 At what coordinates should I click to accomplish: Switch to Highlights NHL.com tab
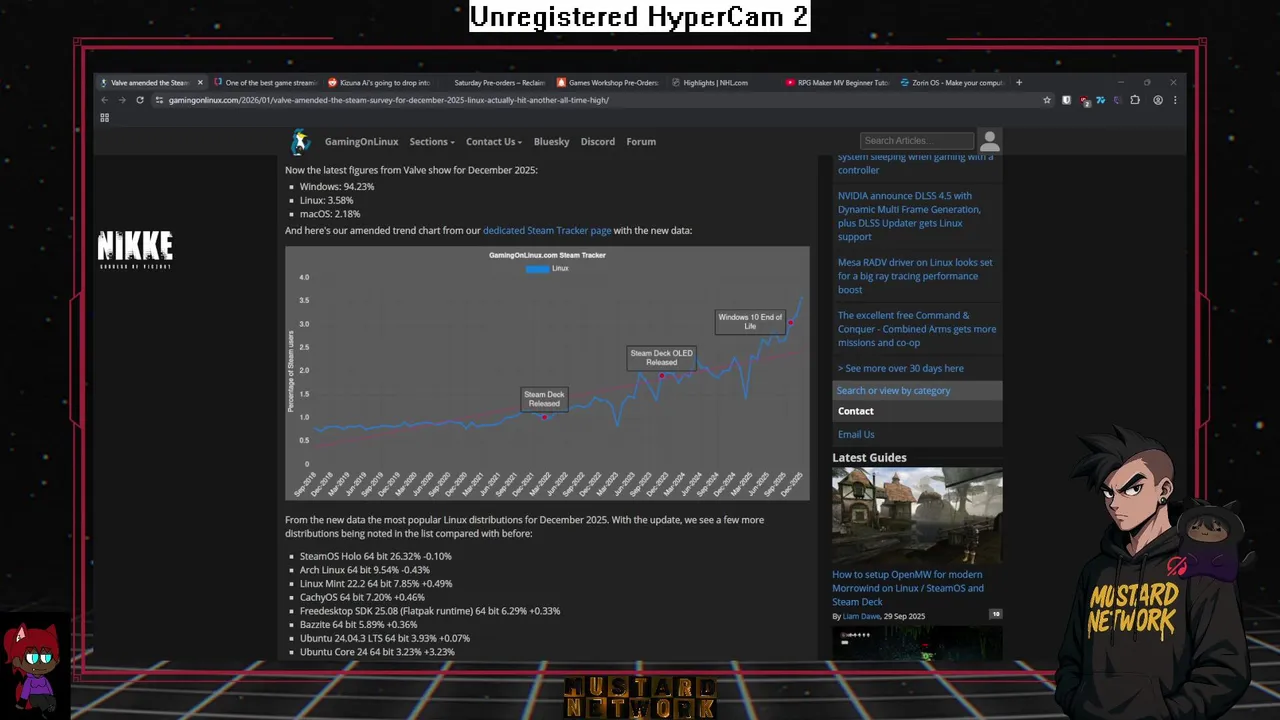722,83
